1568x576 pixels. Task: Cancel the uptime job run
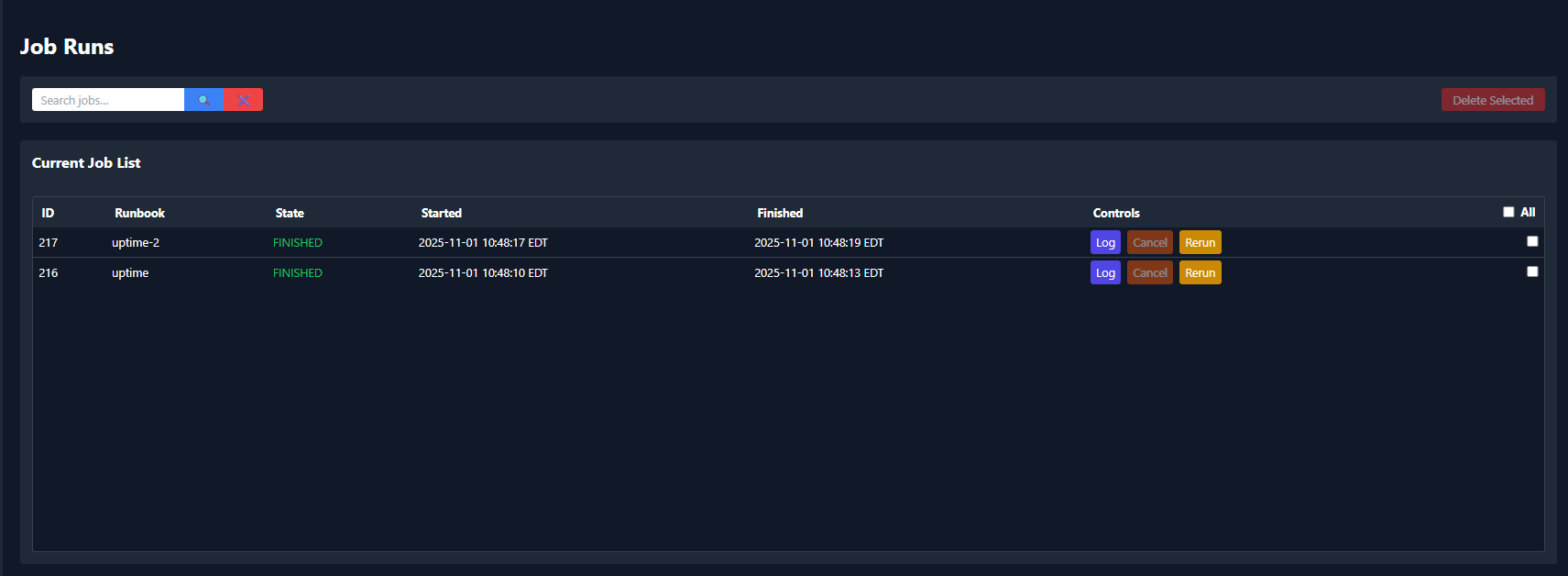(1150, 272)
